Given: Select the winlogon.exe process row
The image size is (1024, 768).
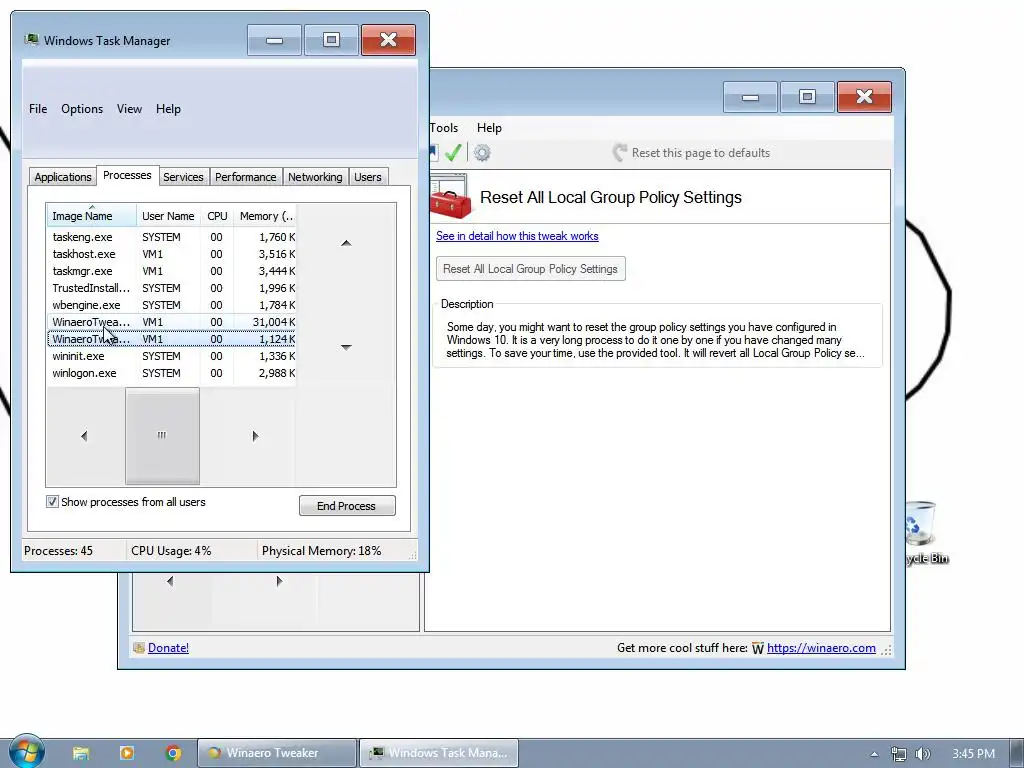Looking at the screenshot, I should (x=172, y=373).
